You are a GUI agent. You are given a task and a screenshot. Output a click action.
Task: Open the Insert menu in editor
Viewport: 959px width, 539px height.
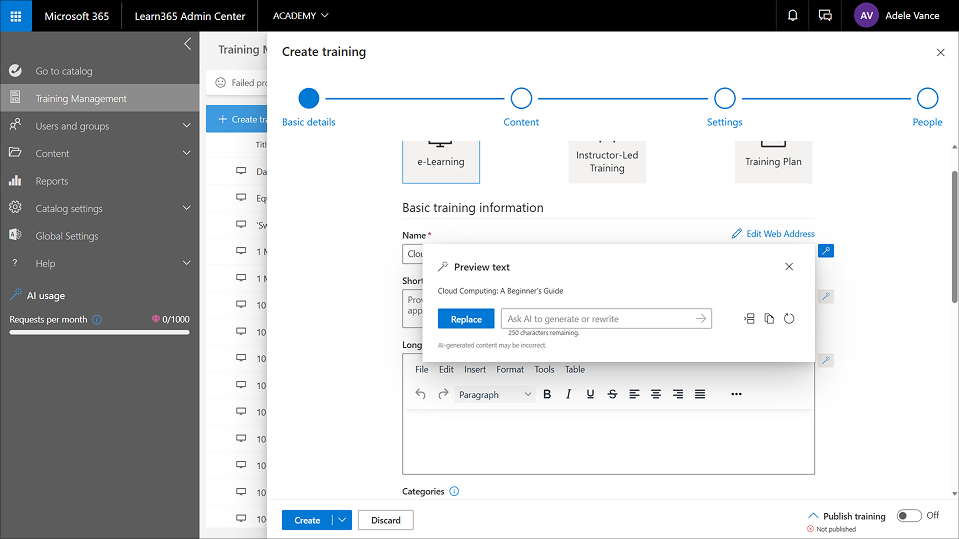pos(475,369)
